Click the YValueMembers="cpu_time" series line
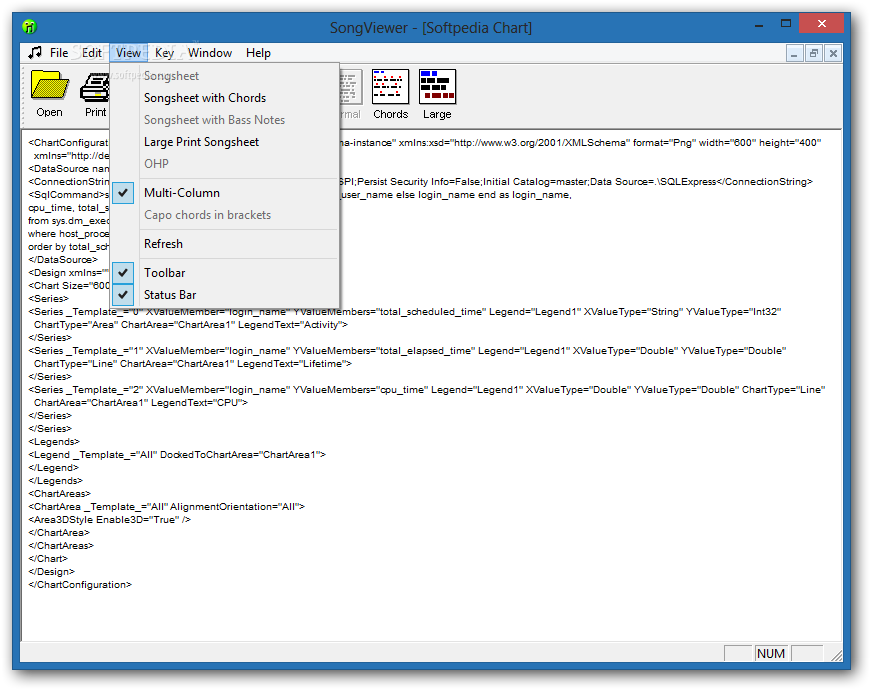This screenshot has height=690, width=871. 427,389
